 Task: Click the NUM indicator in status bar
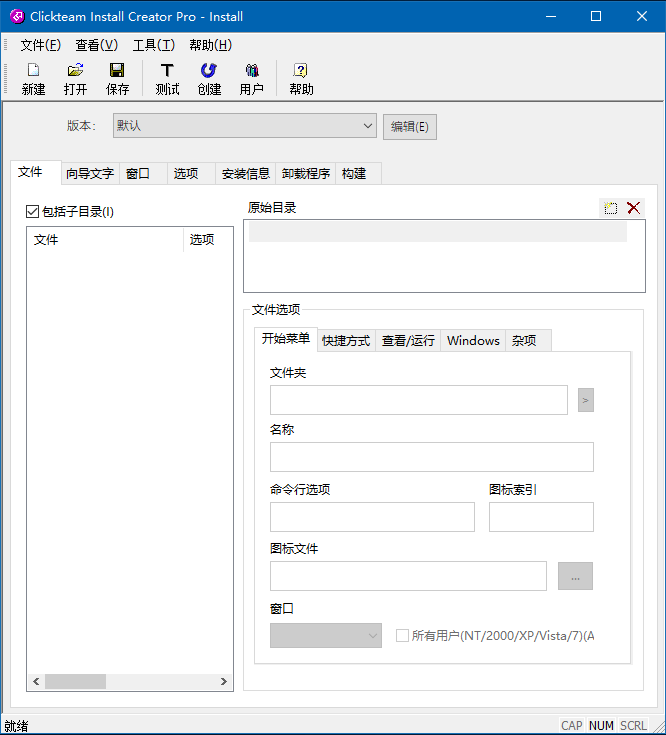tap(601, 726)
